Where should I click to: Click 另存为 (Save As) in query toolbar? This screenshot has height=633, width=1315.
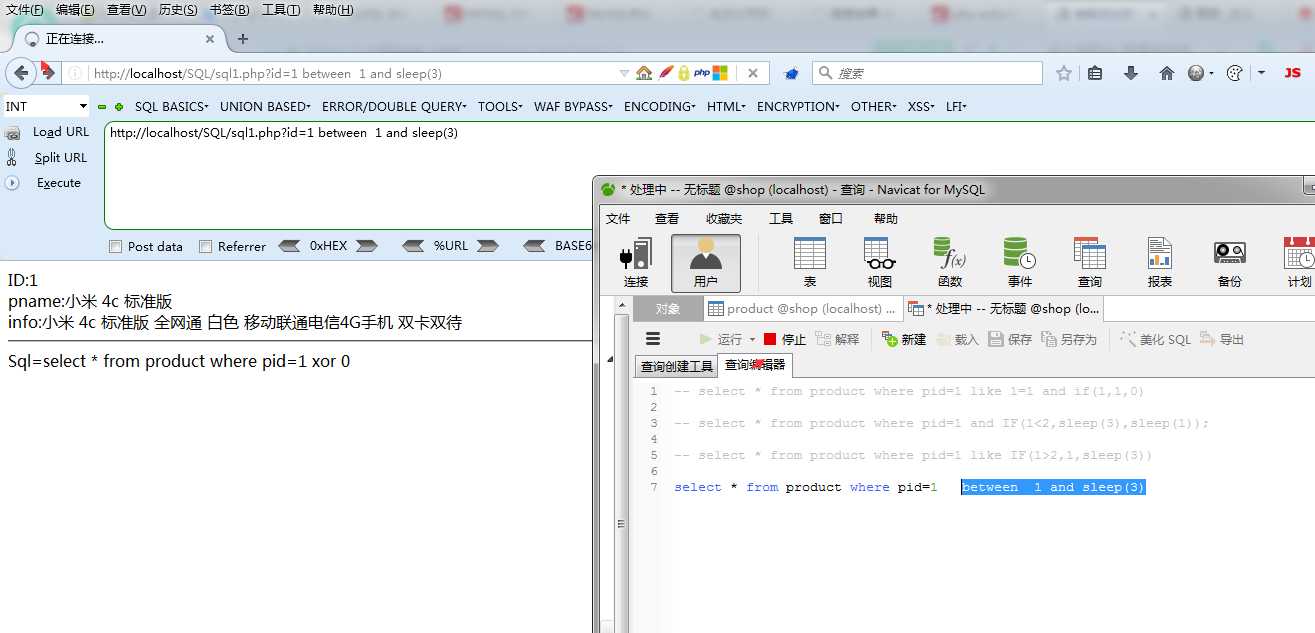tap(1069, 339)
